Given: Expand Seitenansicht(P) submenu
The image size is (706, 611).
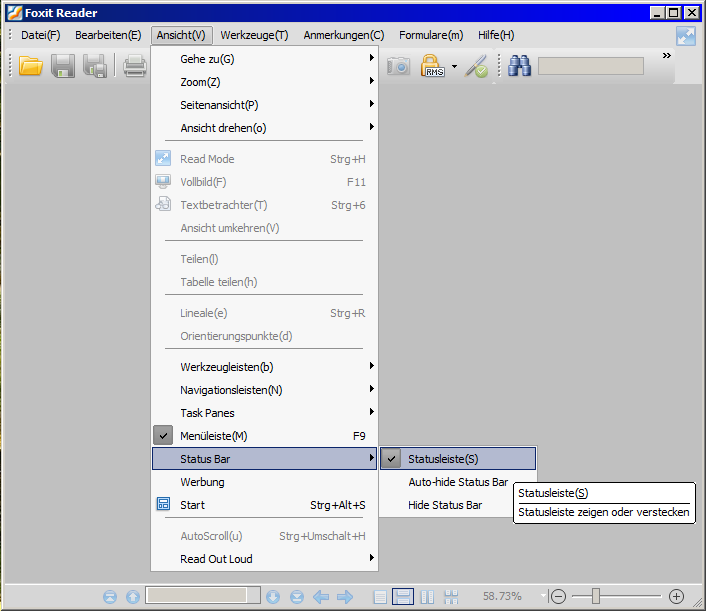Looking at the screenshot, I should click(x=264, y=105).
